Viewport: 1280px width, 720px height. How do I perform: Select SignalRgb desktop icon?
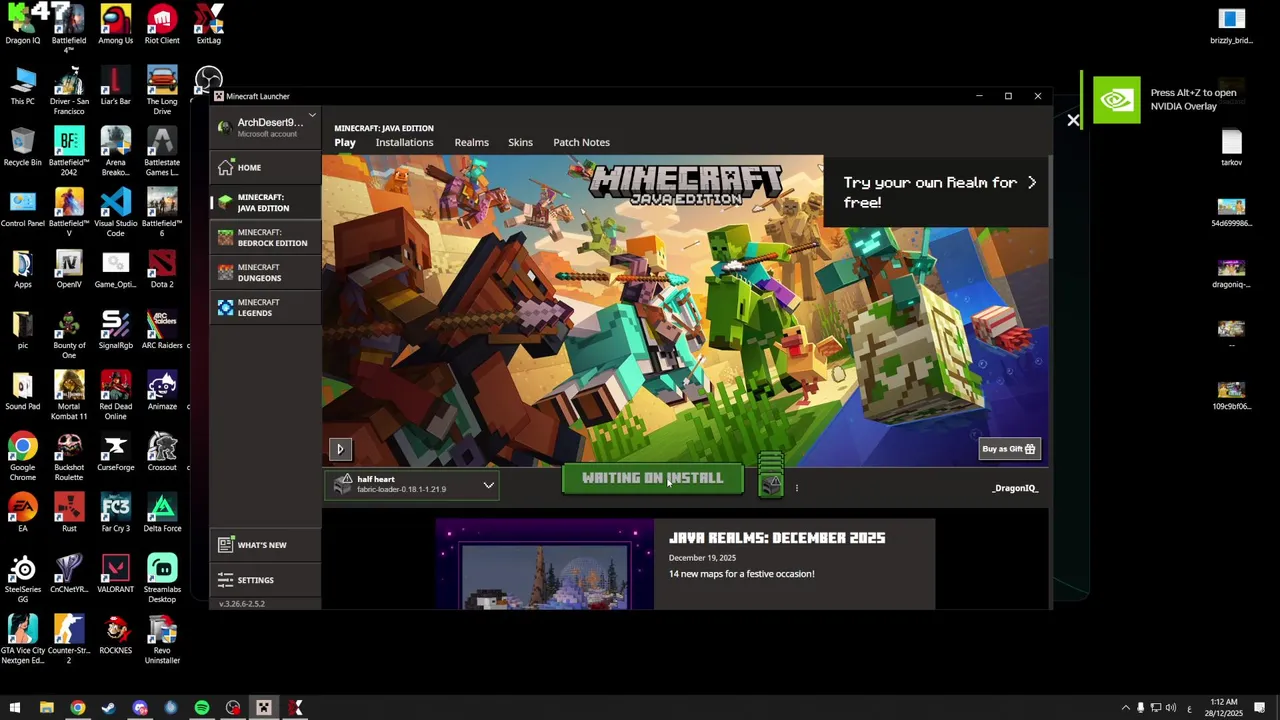coord(115,329)
